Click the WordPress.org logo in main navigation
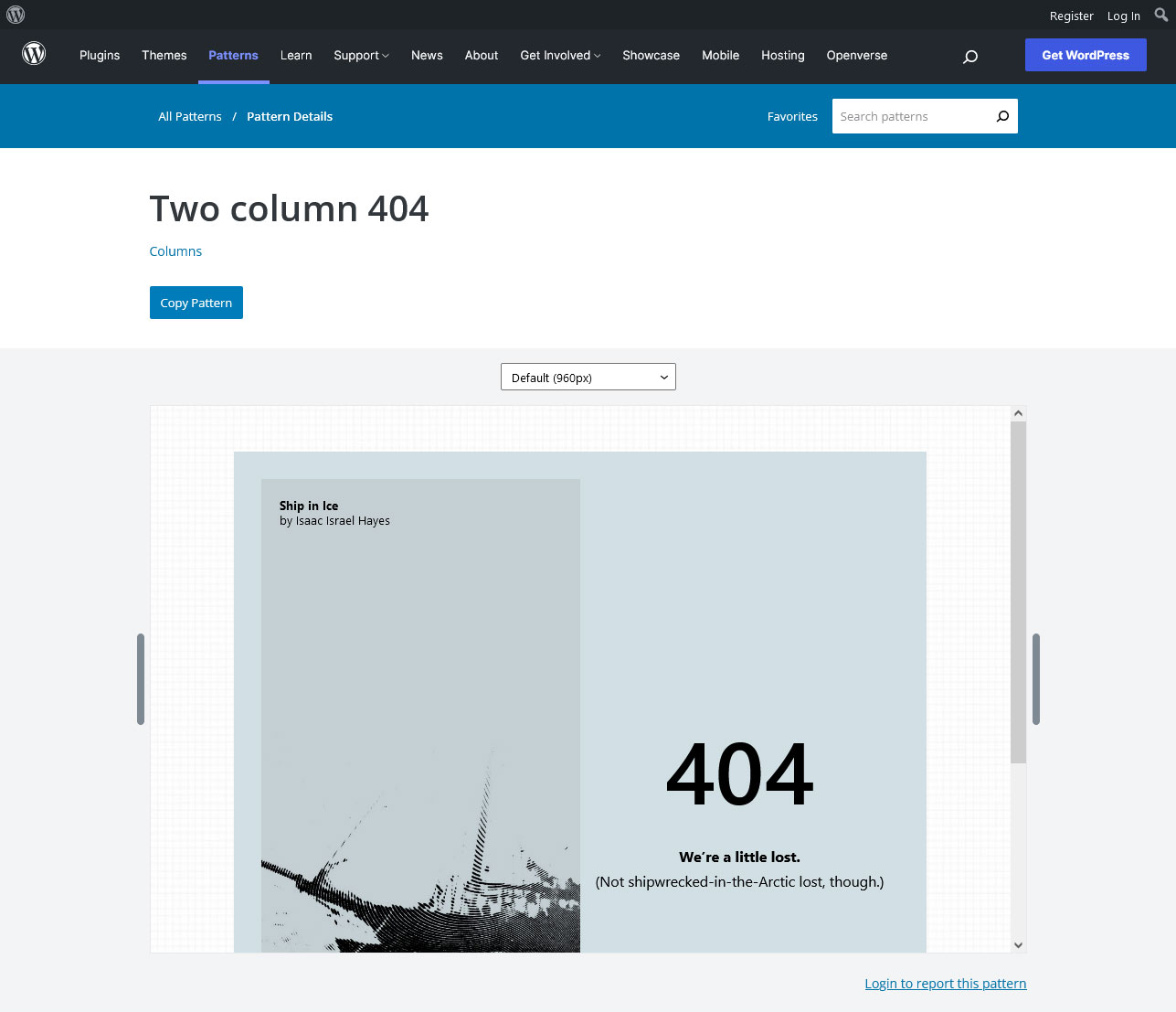Viewport: 1176px width, 1012px height. pyautogui.click(x=34, y=54)
